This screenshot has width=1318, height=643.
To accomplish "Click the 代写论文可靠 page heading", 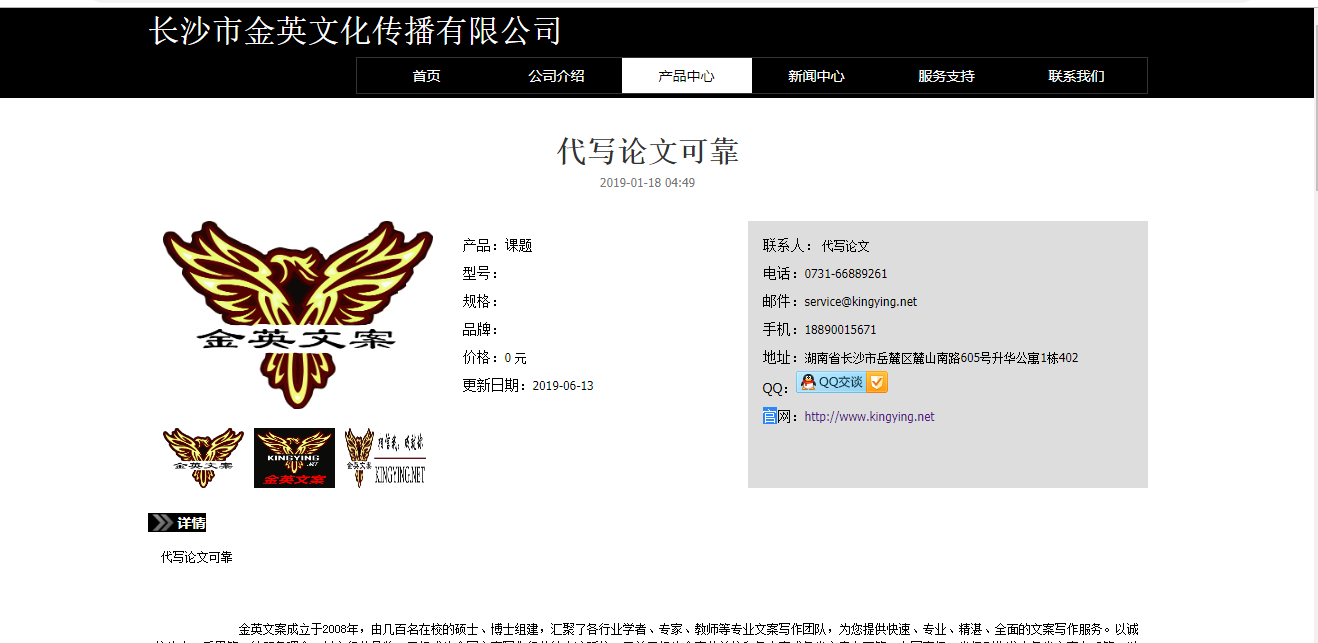I will (x=647, y=152).
